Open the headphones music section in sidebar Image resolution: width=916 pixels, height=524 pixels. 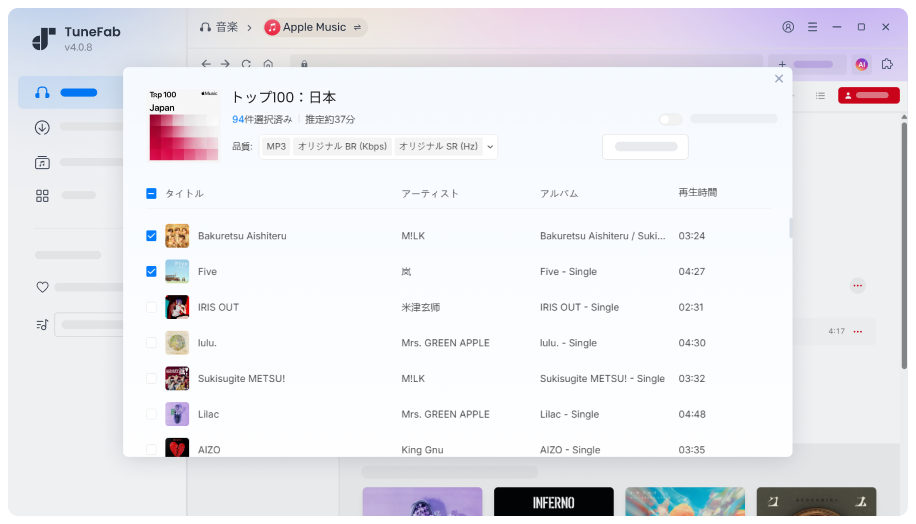42,92
